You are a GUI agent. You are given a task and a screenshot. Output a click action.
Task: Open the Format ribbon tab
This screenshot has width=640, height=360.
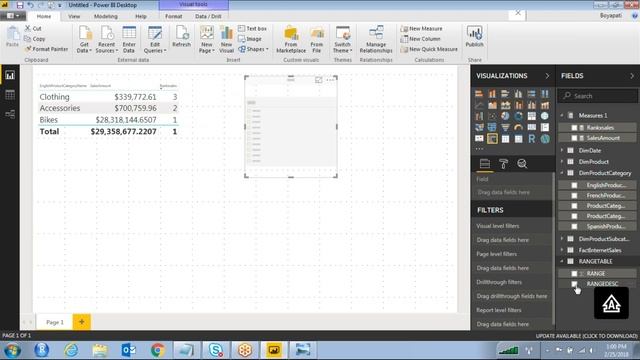[173, 16]
